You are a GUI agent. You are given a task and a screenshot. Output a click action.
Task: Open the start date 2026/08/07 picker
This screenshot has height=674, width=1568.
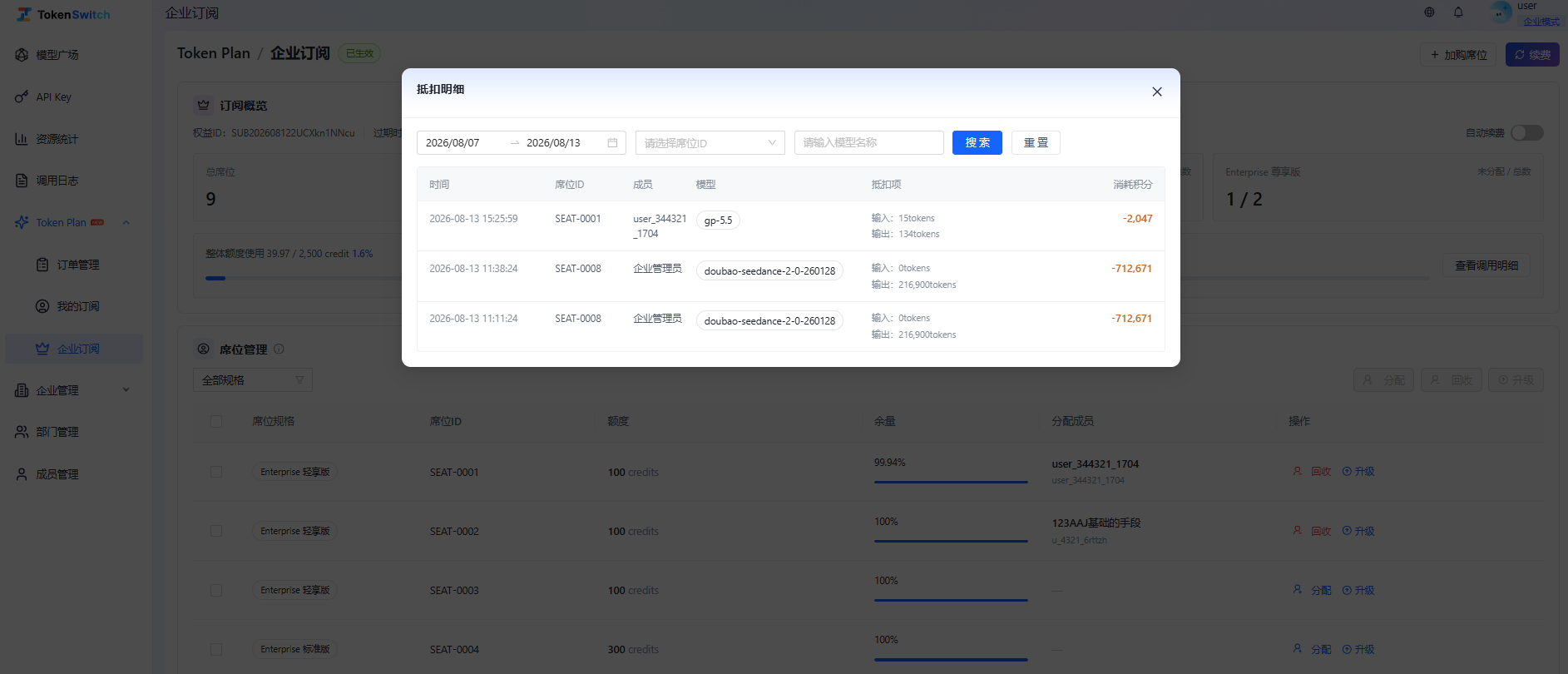(x=453, y=143)
